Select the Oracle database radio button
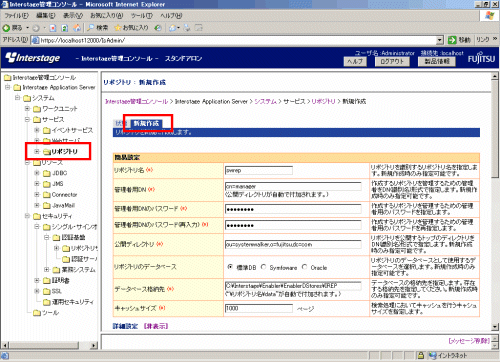 (x=305, y=267)
